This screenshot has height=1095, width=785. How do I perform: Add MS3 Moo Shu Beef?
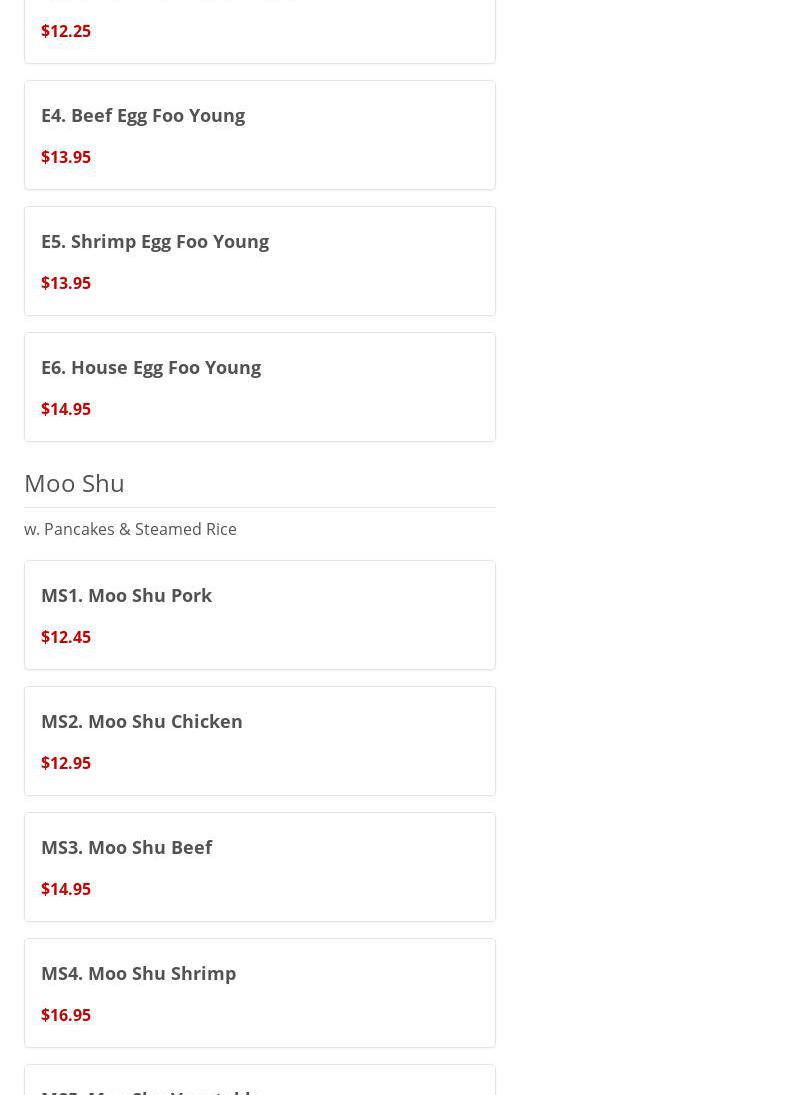(x=127, y=847)
